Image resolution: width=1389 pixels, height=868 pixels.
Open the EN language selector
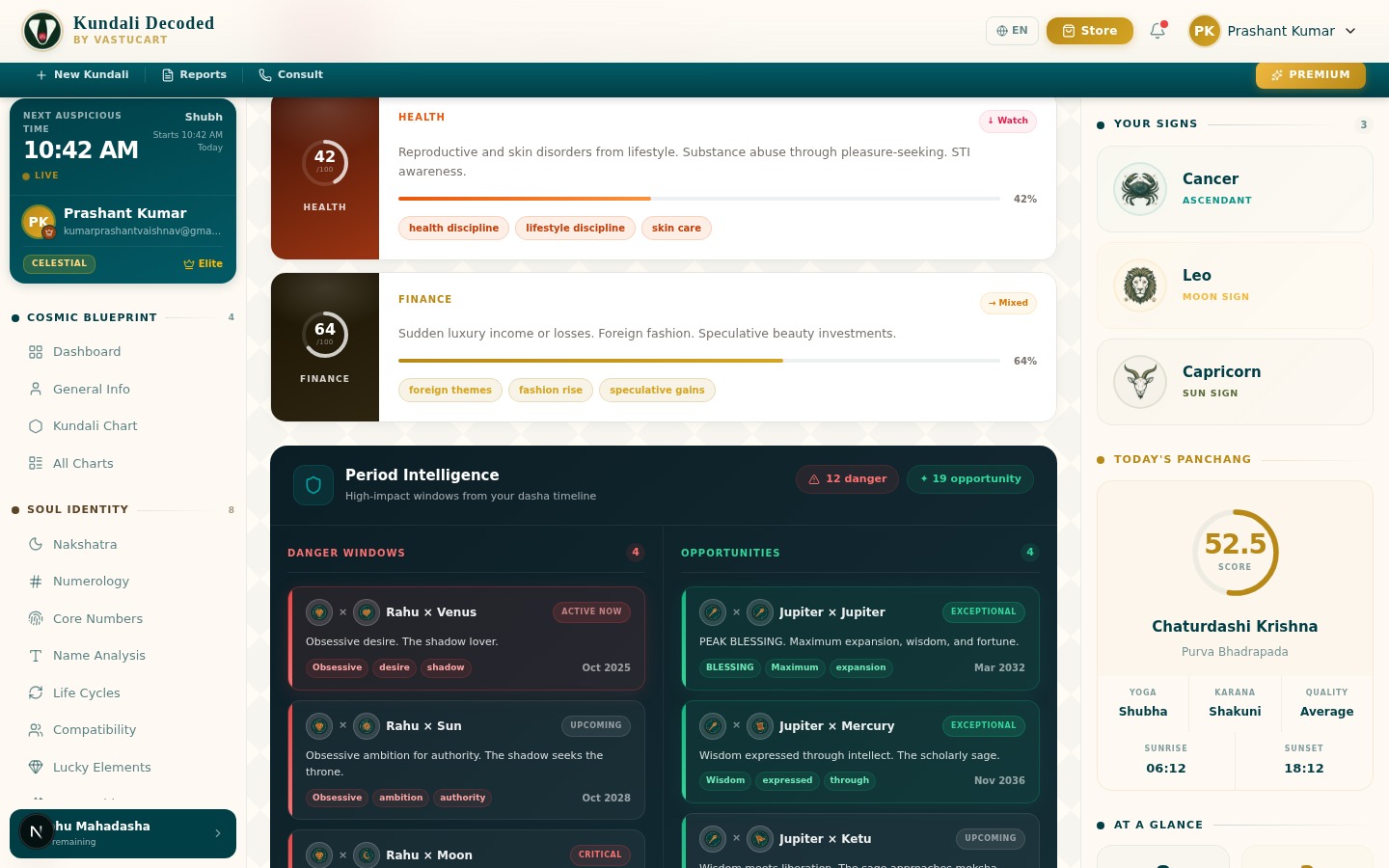click(1012, 31)
